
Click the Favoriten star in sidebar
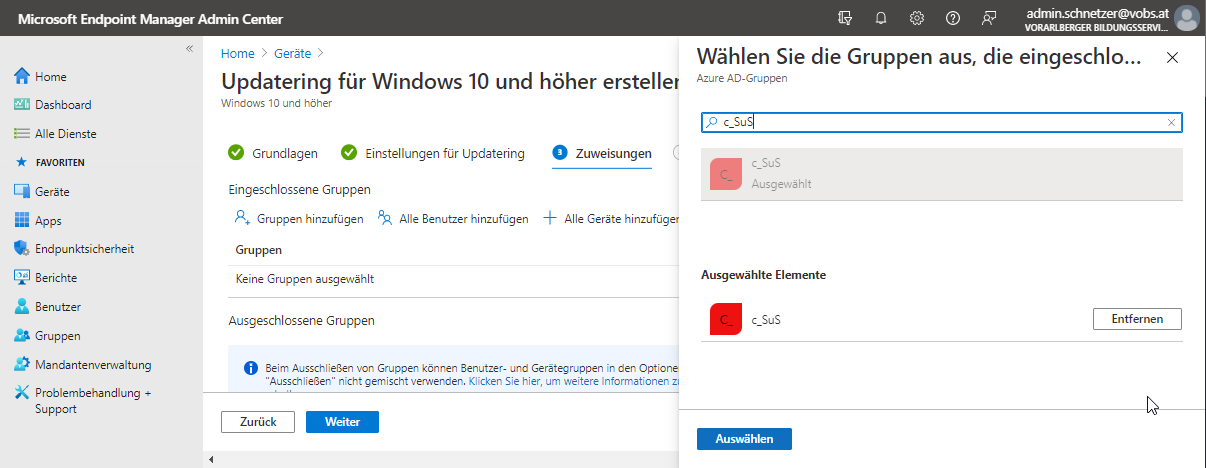[21, 162]
